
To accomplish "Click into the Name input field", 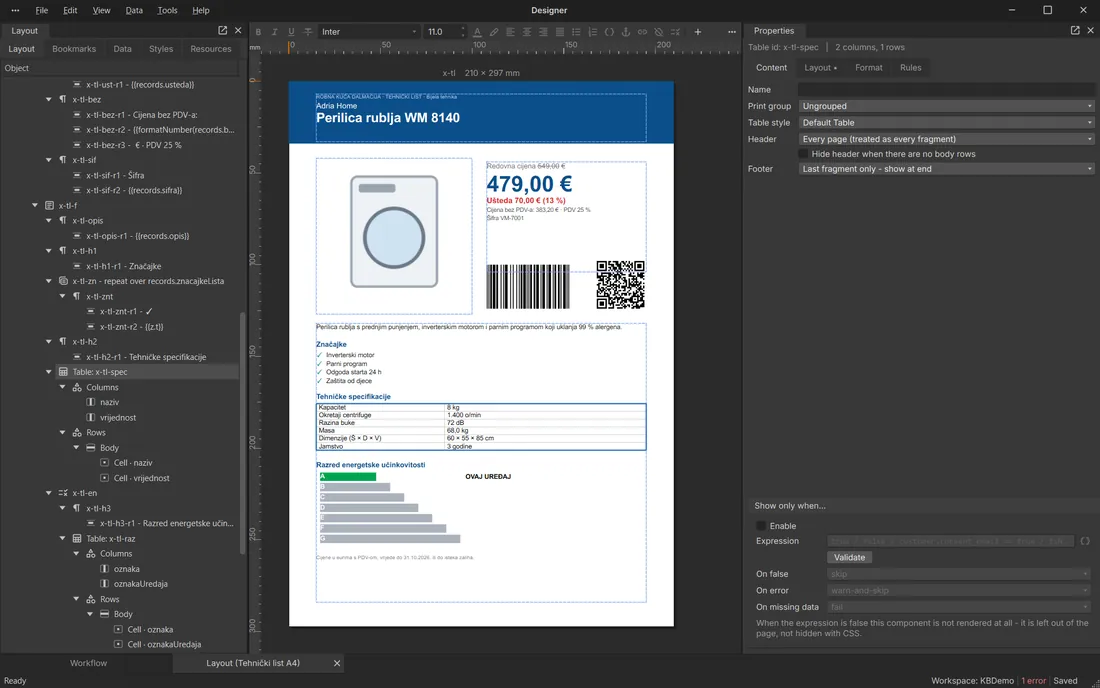I will click(x=946, y=90).
